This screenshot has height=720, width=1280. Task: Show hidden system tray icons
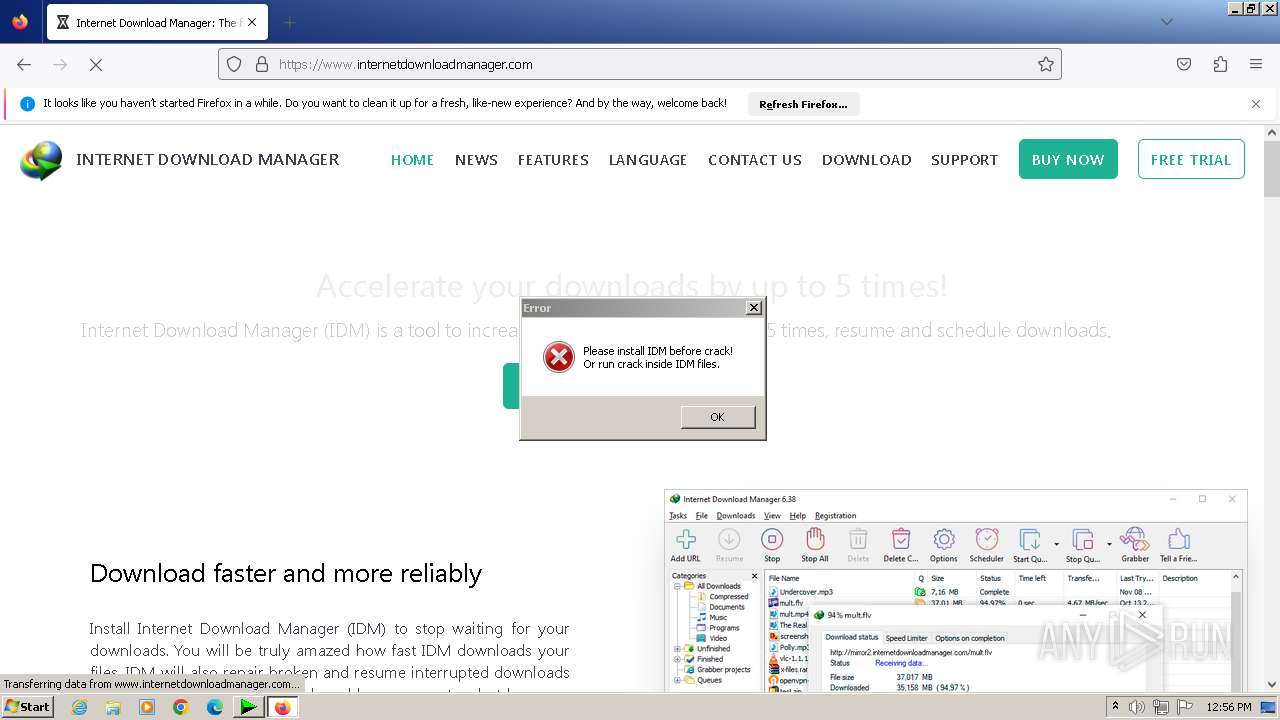click(x=1115, y=707)
